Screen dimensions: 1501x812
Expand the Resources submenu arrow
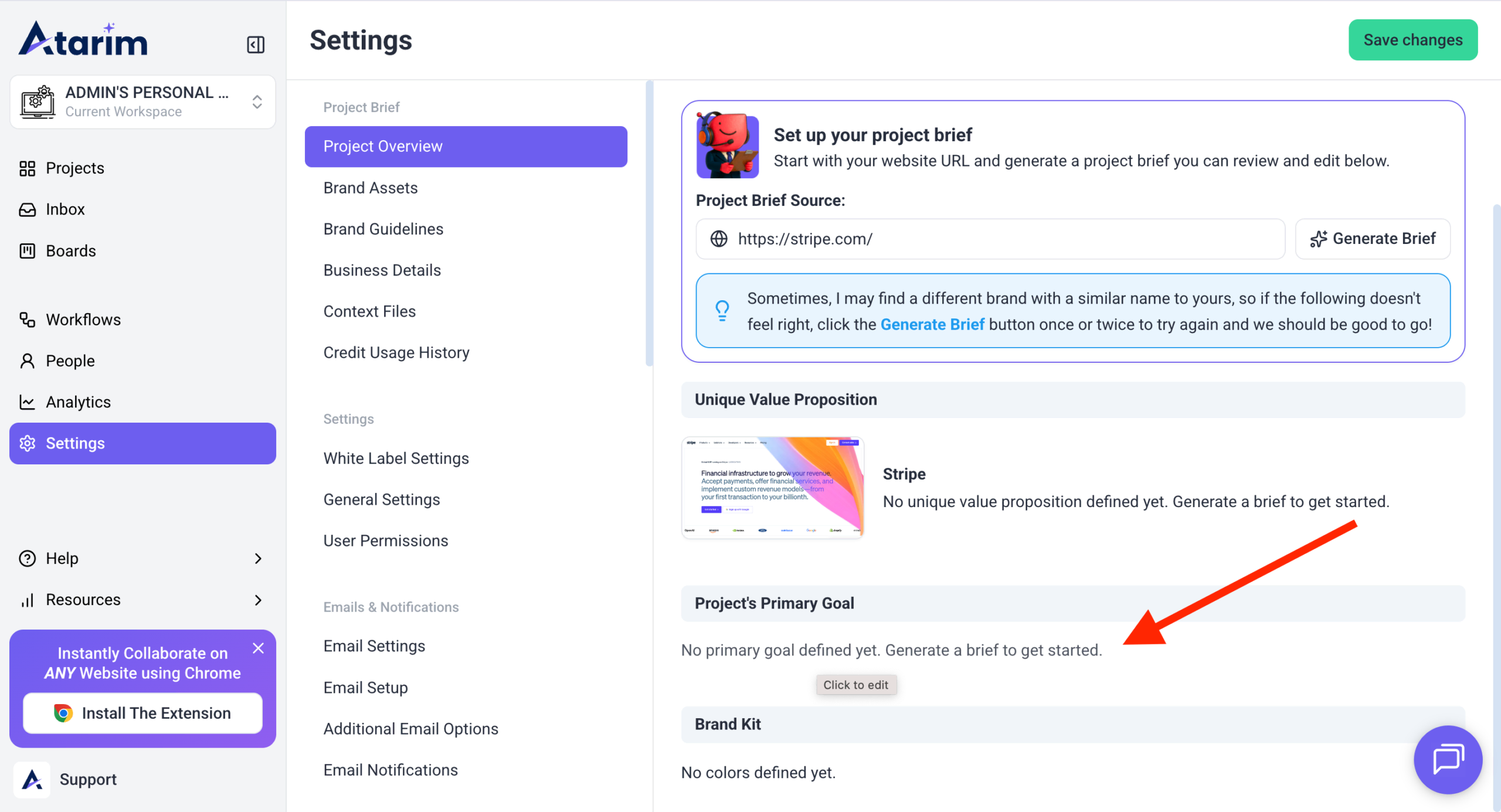coord(258,600)
